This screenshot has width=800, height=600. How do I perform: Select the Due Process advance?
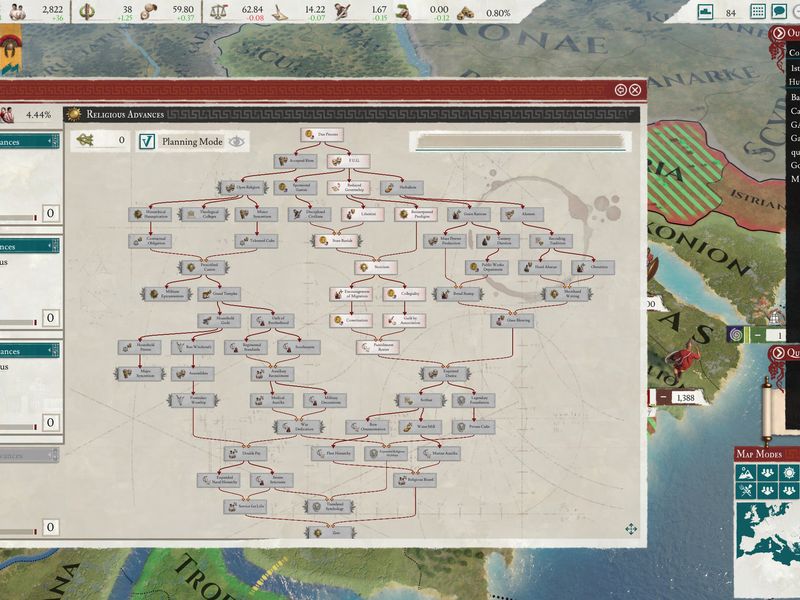click(x=322, y=135)
